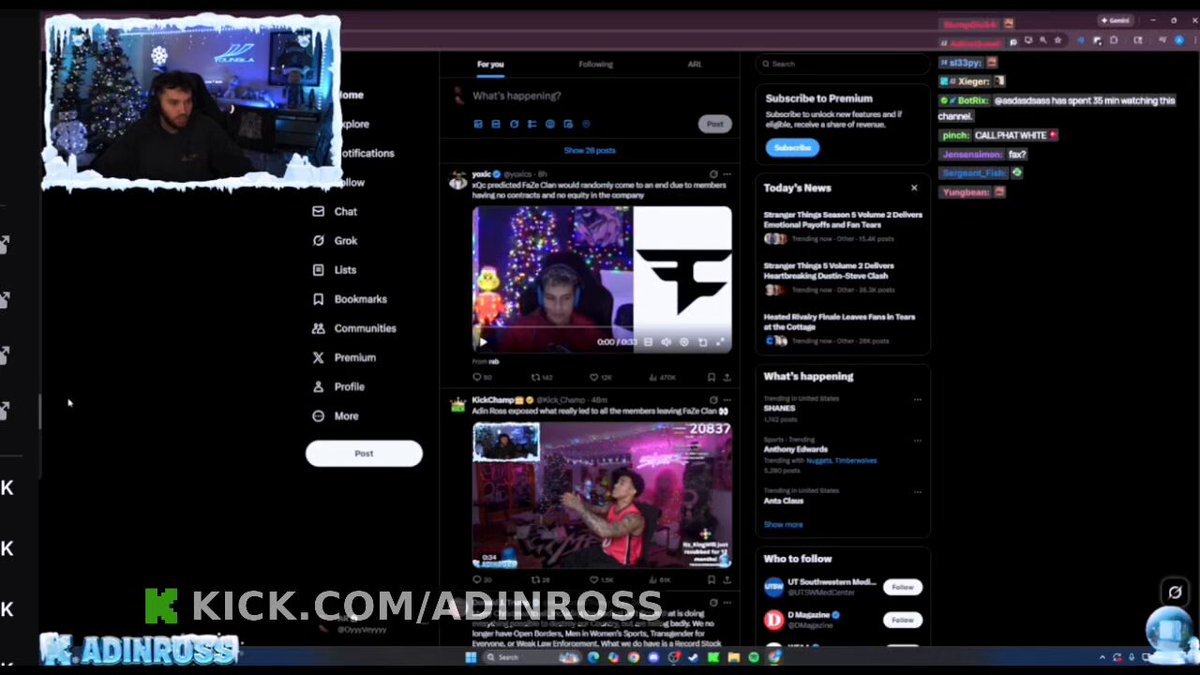This screenshot has height=675, width=1200.
Task: Click Show more under What's happening
Action: tap(783, 524)
